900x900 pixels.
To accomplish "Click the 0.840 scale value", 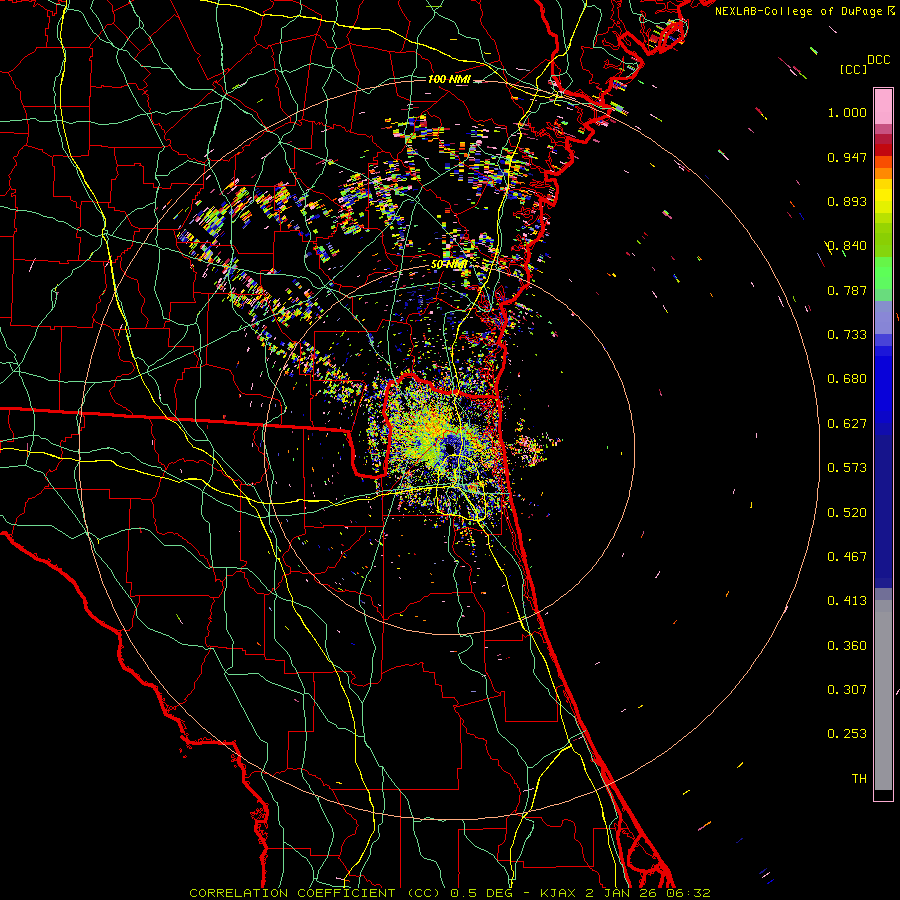I will click(x=847, y=246).
